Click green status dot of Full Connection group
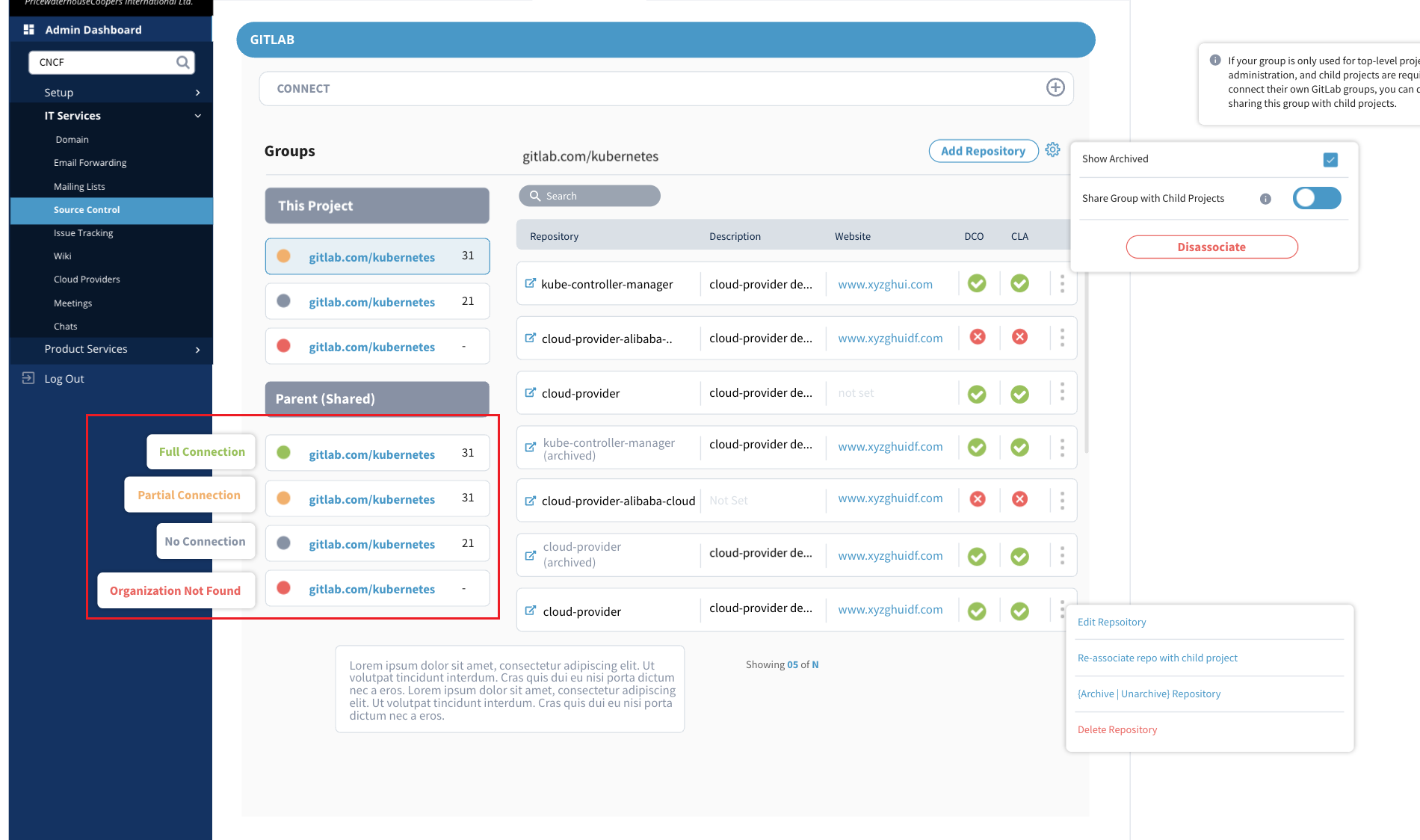Image resolution: width=1420 pixels, height=840 pixels. 283,452
